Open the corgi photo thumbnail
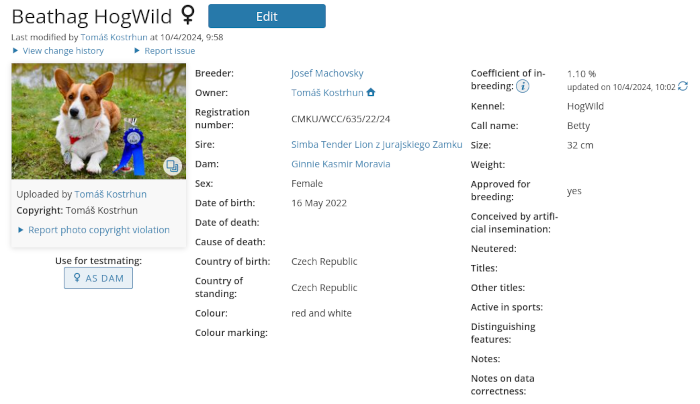The height and width of the screenshot is (404, 700). coord(99,121)
